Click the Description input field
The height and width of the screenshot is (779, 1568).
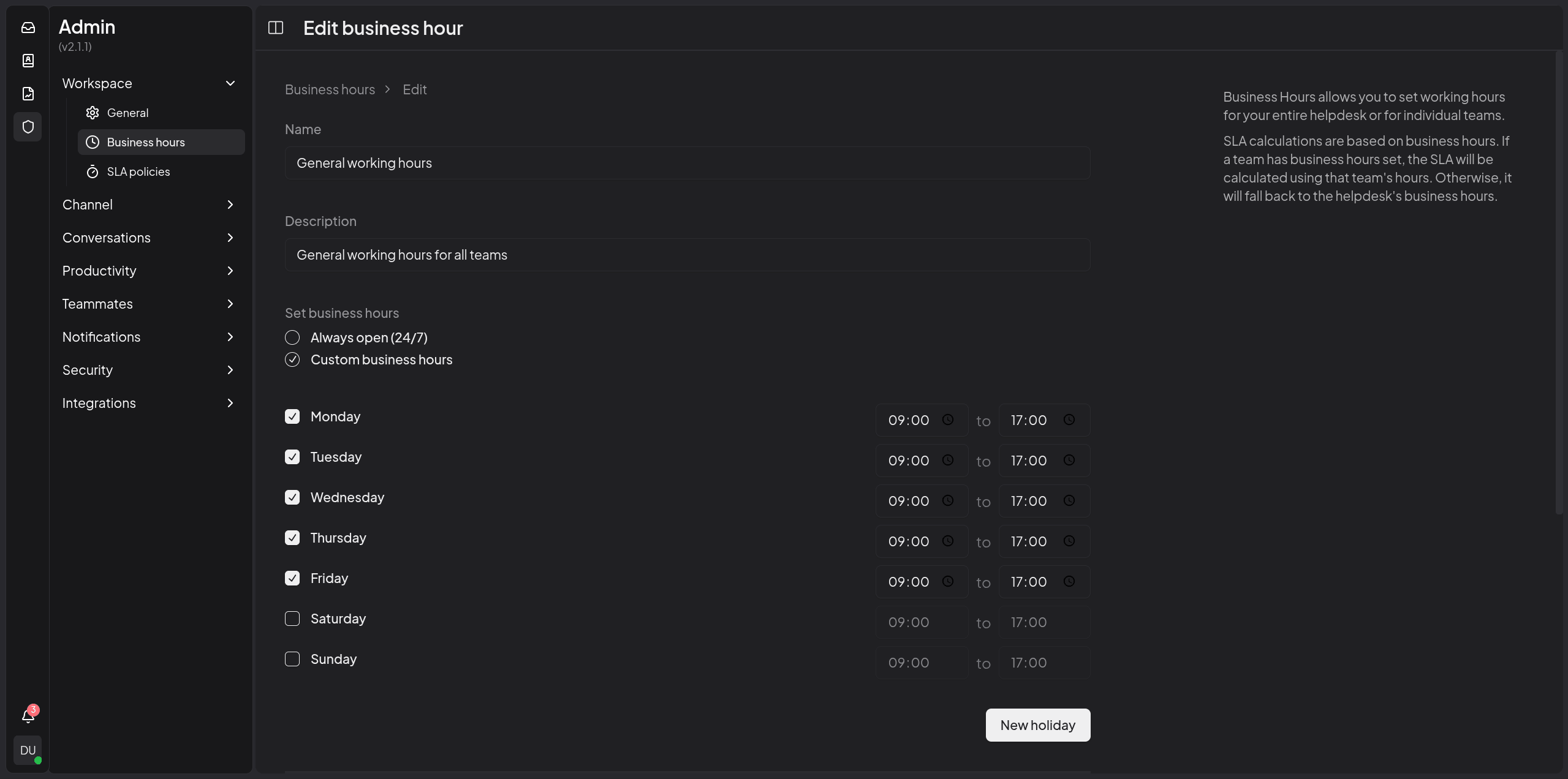687,255
